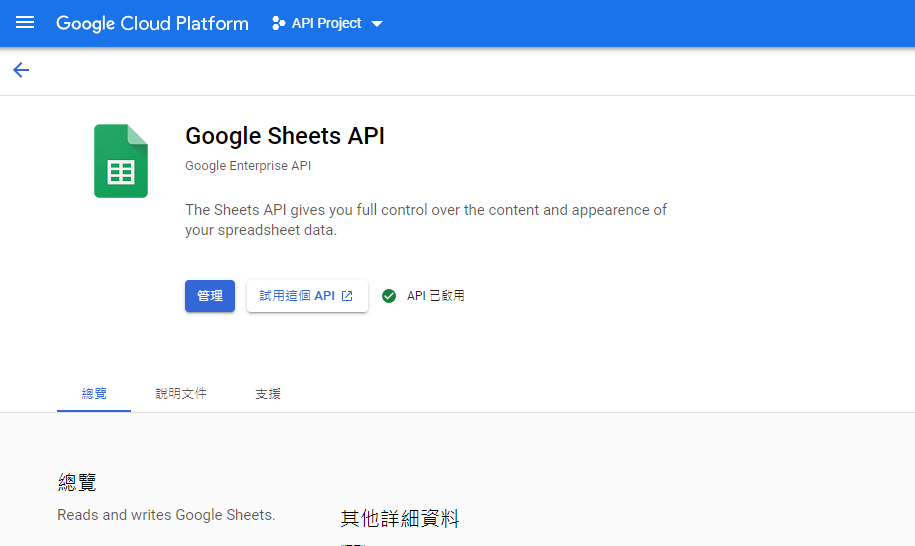Select the 總覽 tab

94,394
